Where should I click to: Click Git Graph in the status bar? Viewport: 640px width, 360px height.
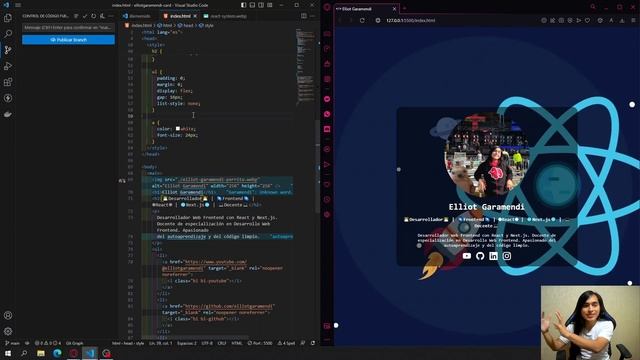point(74,343)
